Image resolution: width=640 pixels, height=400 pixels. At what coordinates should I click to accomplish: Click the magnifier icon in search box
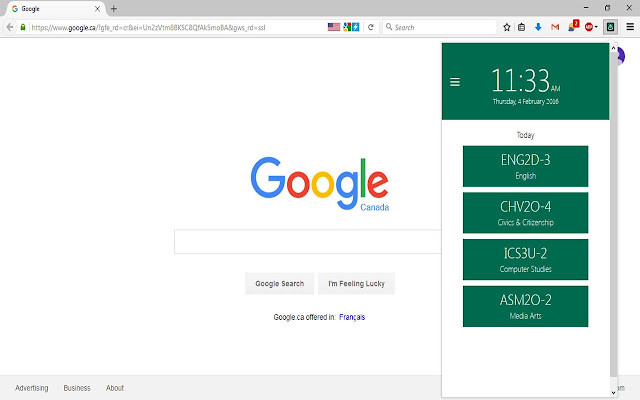point(389,27)
